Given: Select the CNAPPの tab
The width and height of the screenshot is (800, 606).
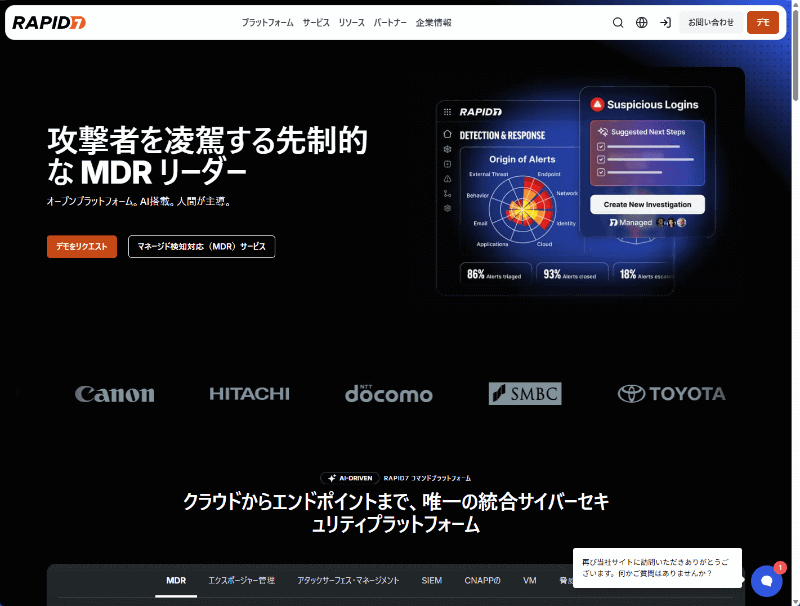Looking at the screenshot, I should click(x=482, y=580).
